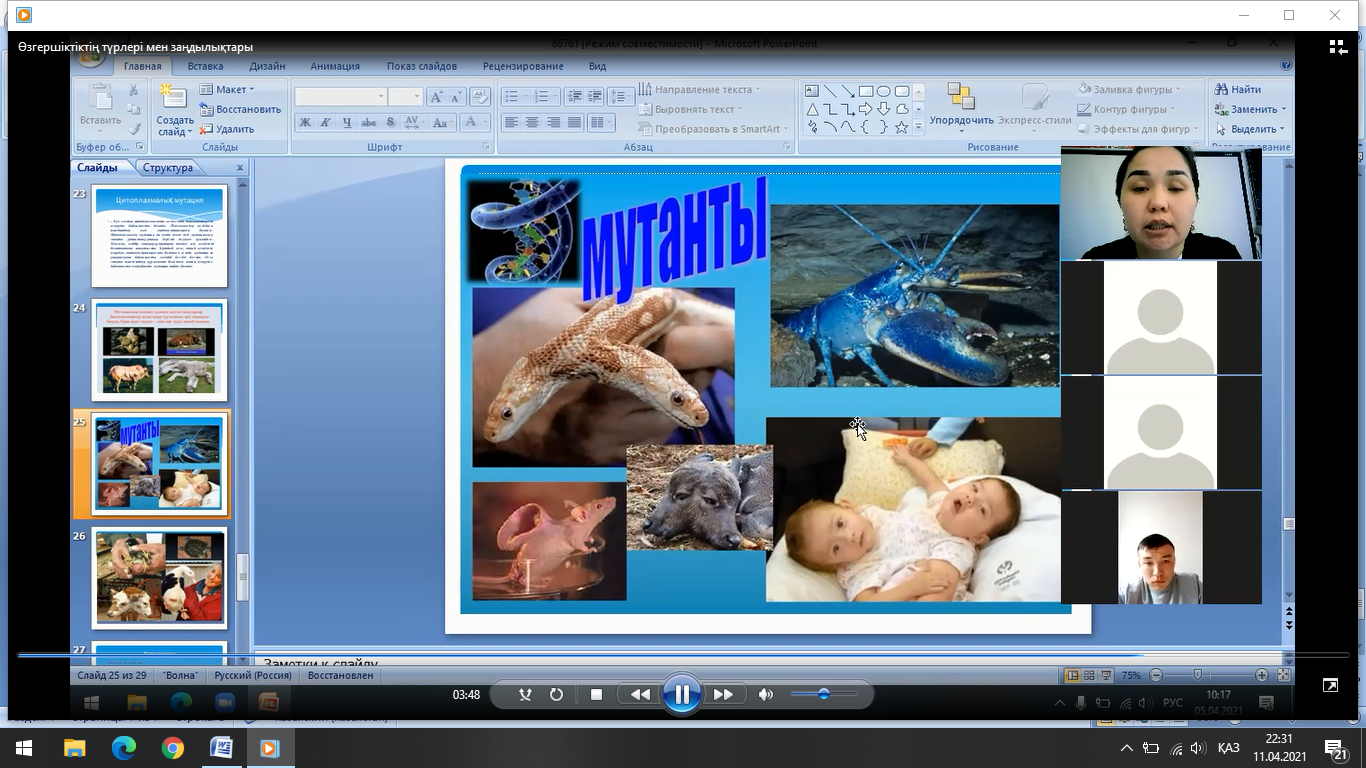Adjust the player volume slider
This screenshot has width=1366, height=768.
point(824,694)
